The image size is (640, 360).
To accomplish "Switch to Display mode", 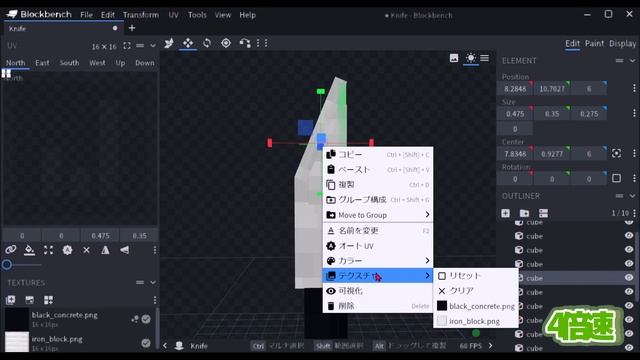I will 622,43.
